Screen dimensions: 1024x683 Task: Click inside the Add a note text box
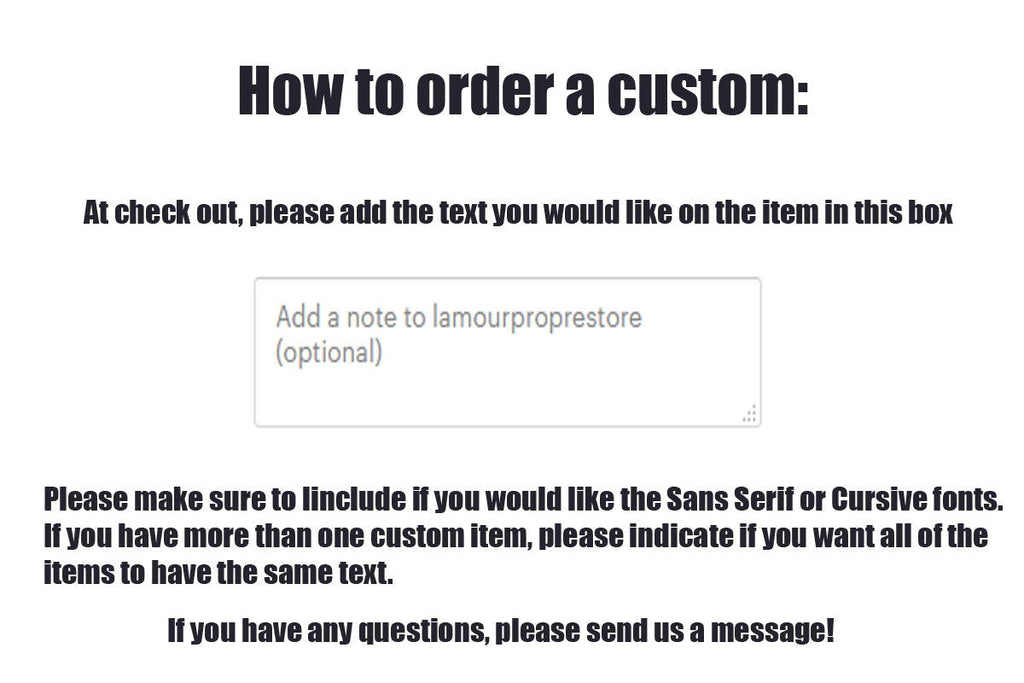click(507, 352)
